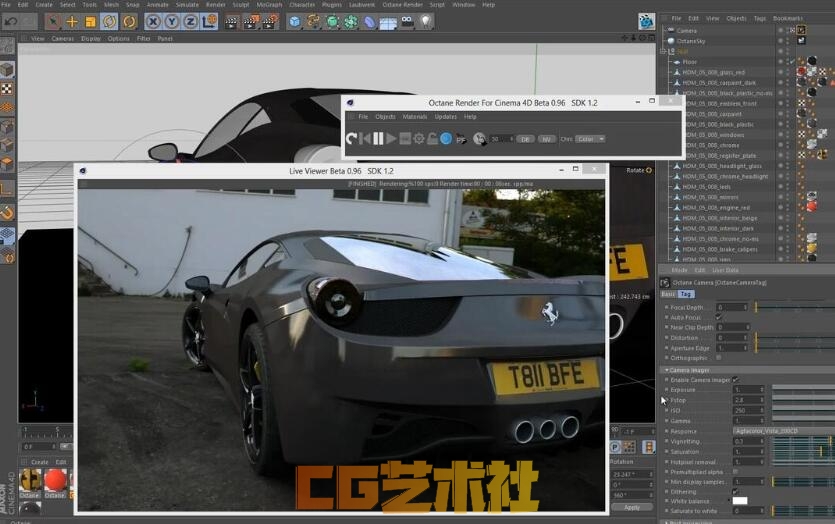835x524 pixels.
Task: Open the viewport Display menu
Action: point(91,39)
